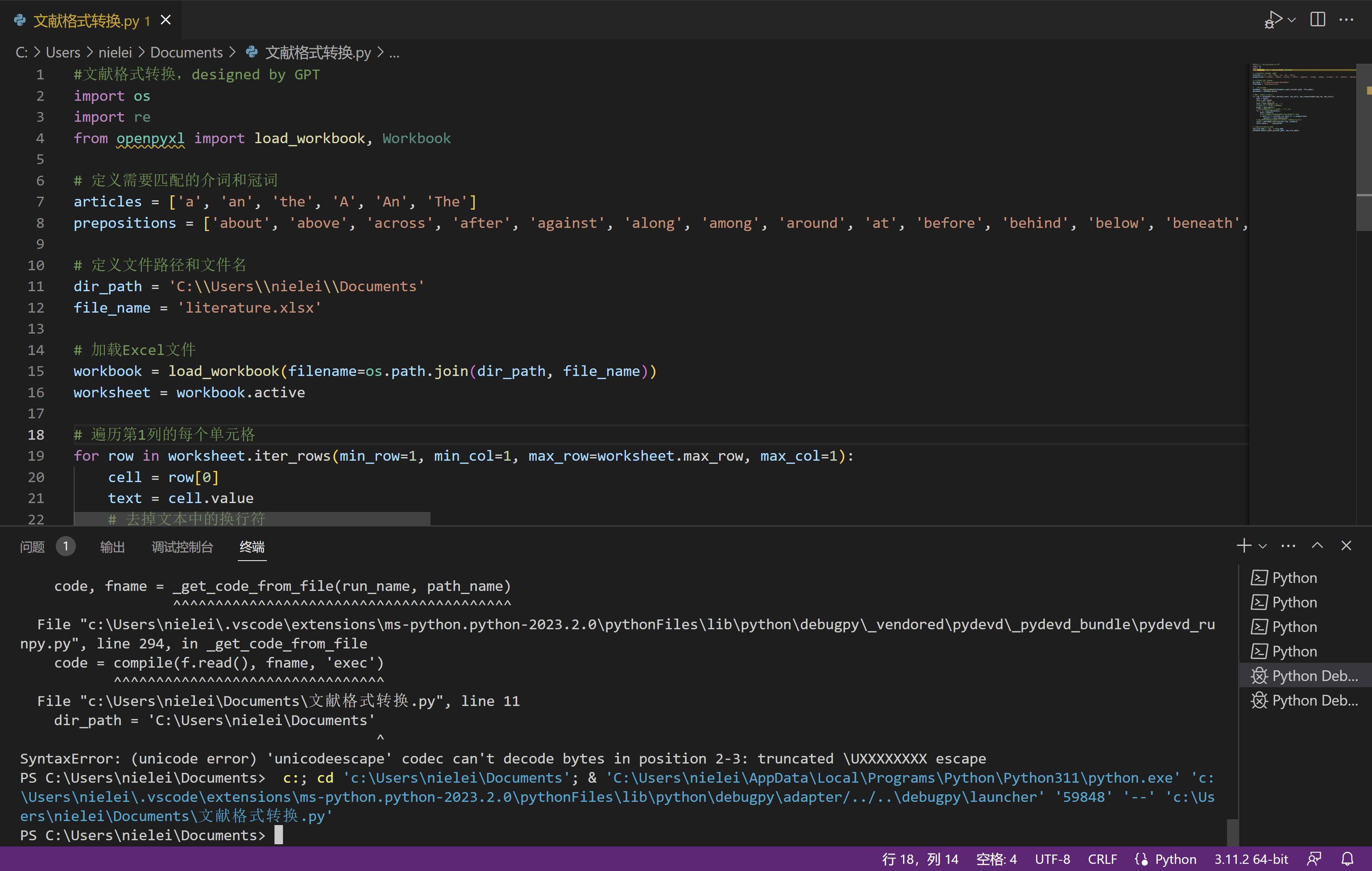This screenshot has height=871, width=1372.
Task: Close the bottom terminal panel
Action: (1347, 546)
